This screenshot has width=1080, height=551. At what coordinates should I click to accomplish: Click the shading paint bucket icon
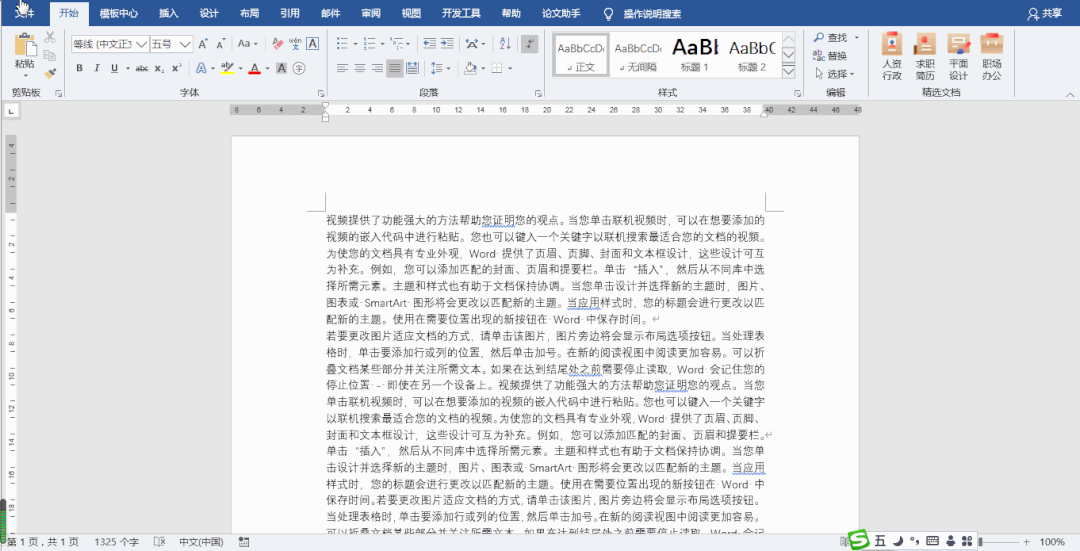(x=470, y=68)
